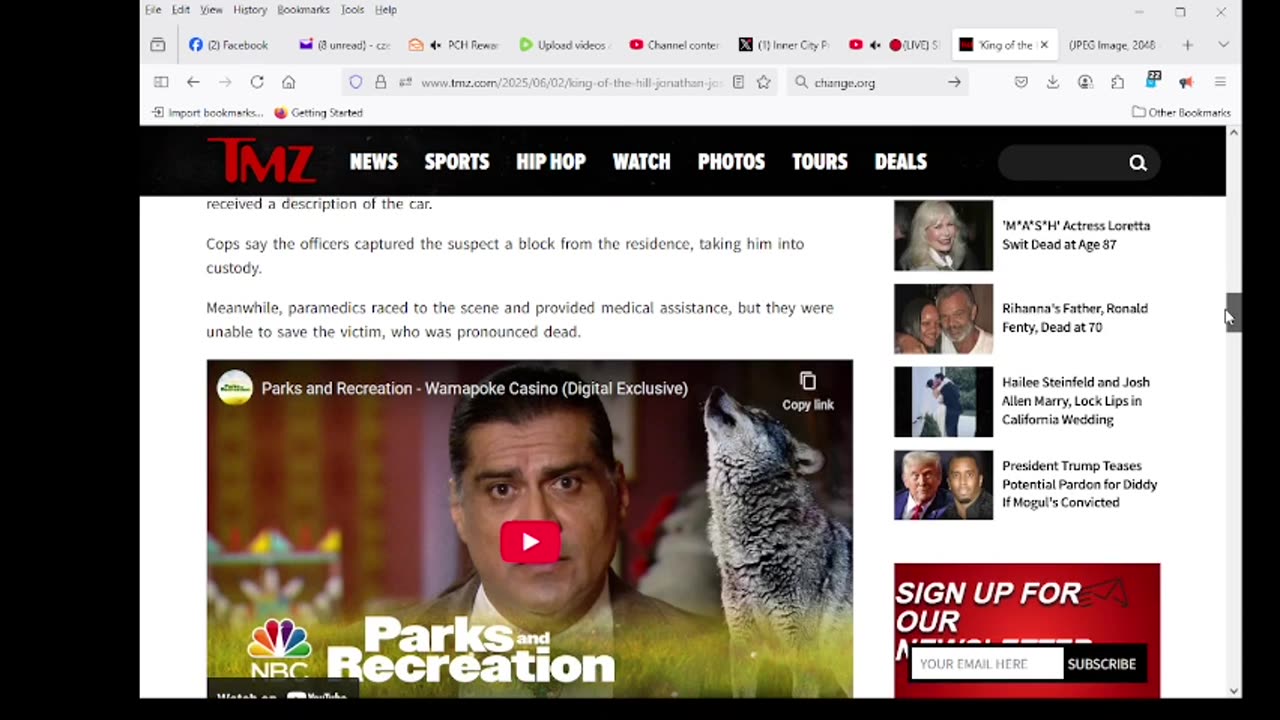
Task: Save page to Pocket
Action: click(1021, 82)
